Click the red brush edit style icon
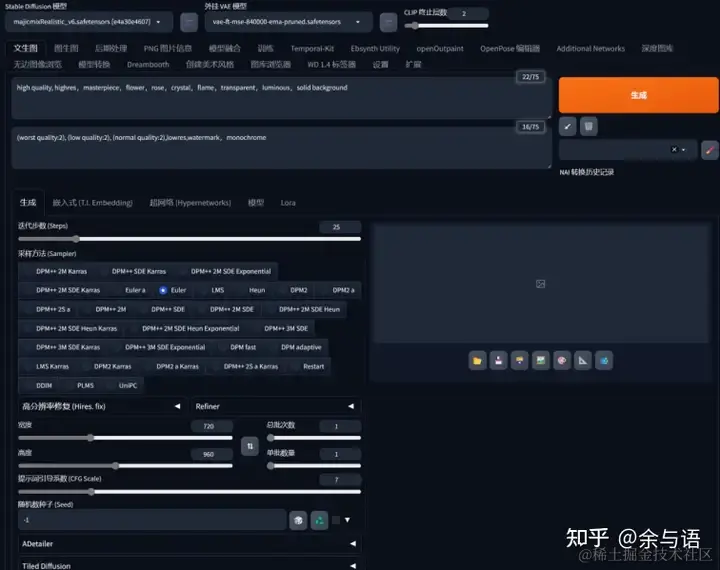 click(x=710, y=150)
